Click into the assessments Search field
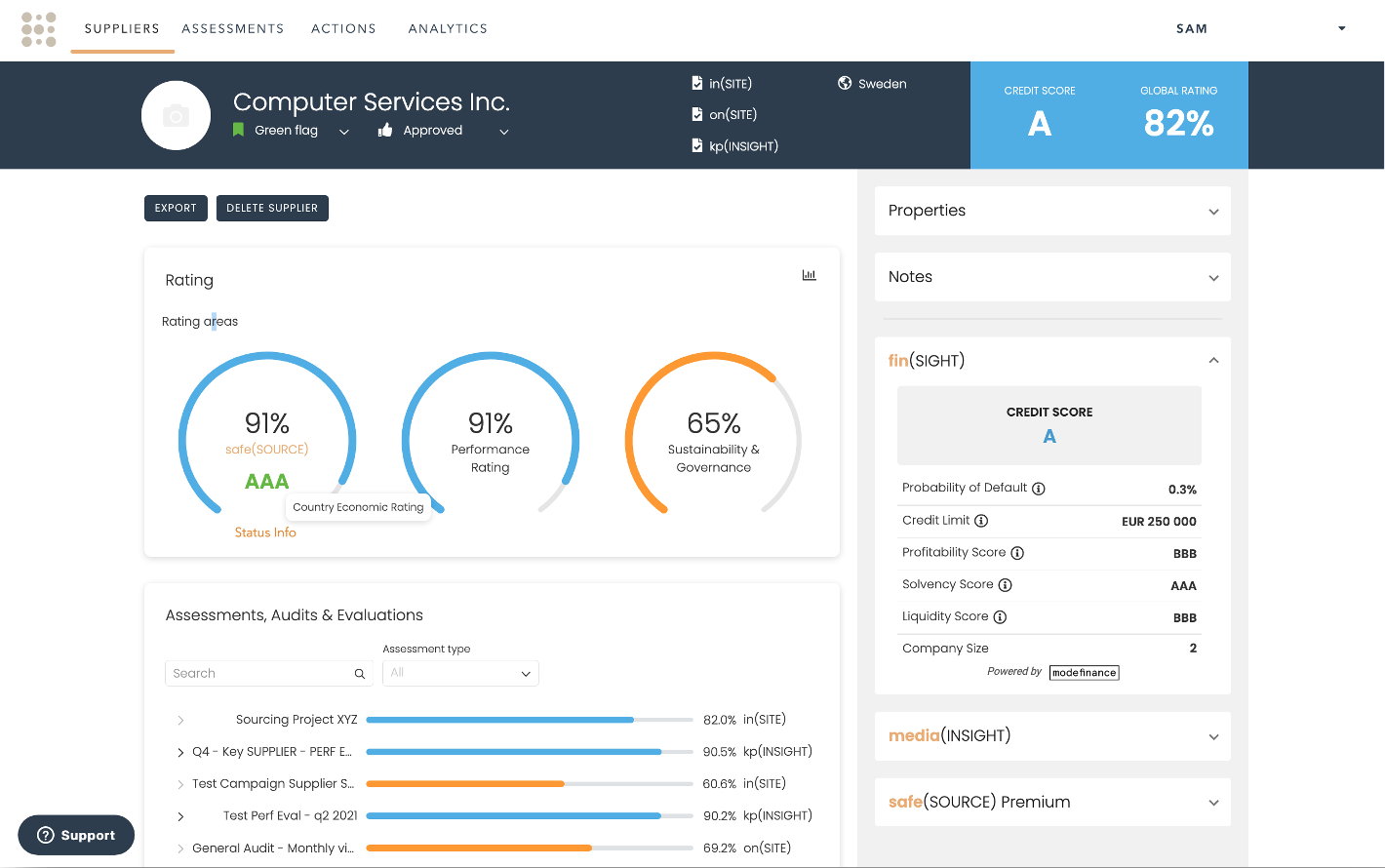This screenshot has width=1385, height=868. pos(269,673)
